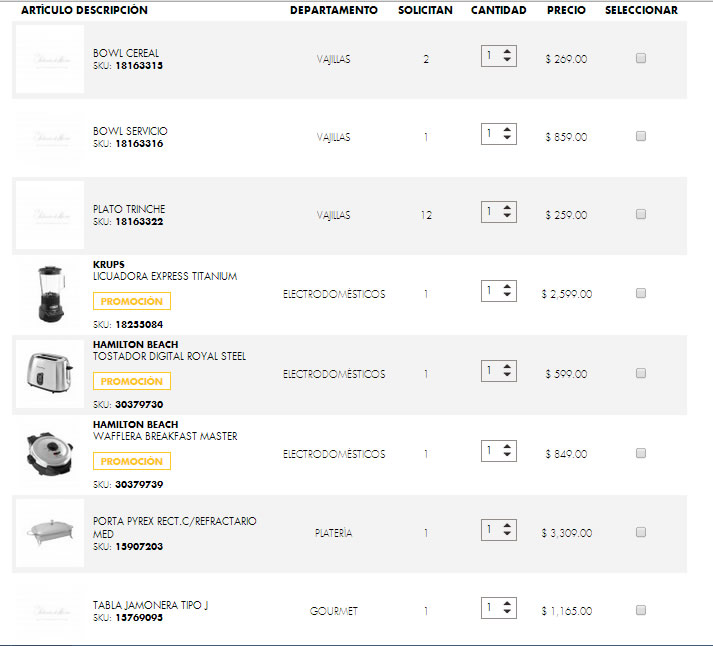This screenshot has width=713, height=646.
Task: Click the Precio column header
Action: pos(566,10)
